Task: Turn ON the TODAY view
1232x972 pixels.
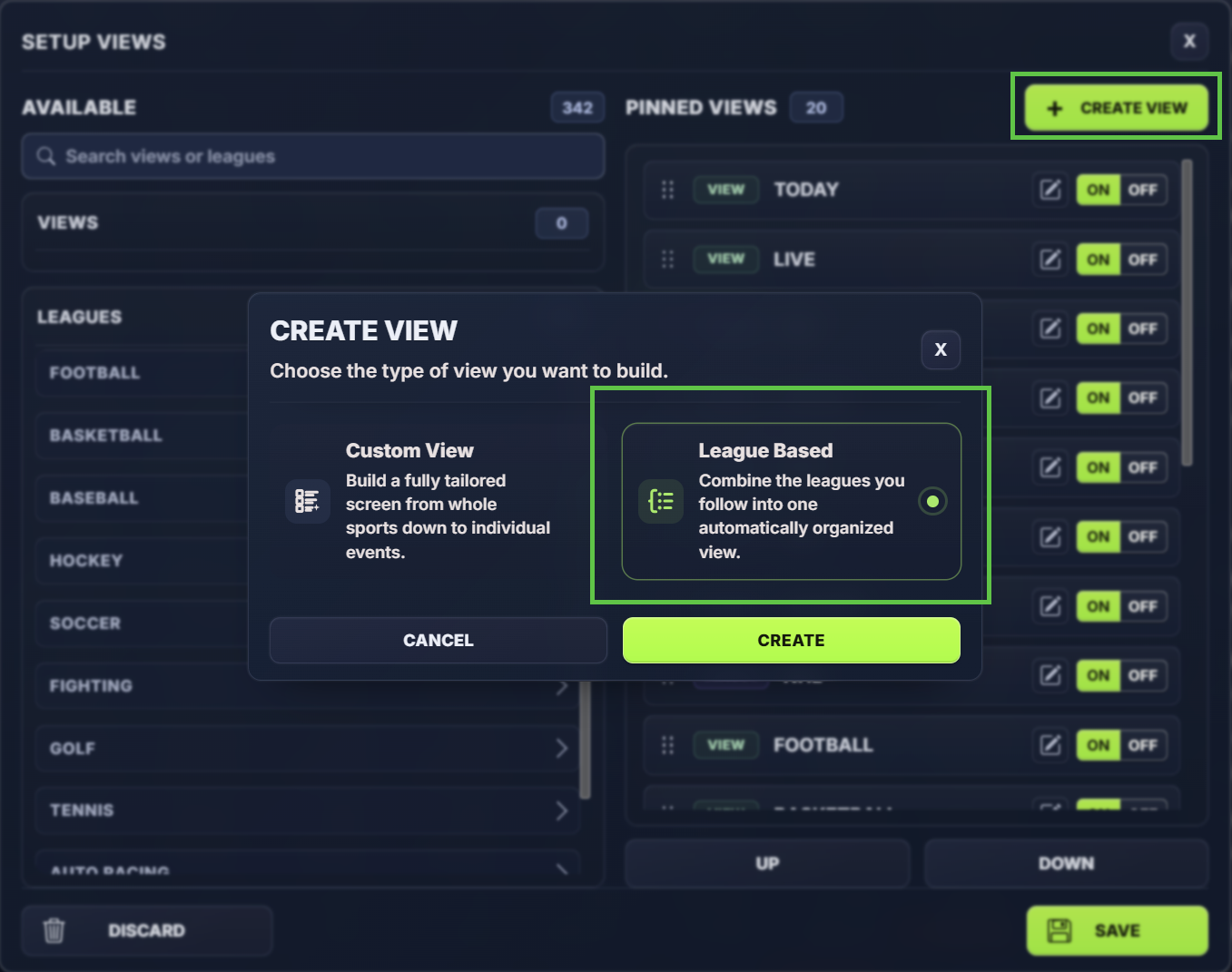Action: pyautogui.click(x=1099, y=190)
